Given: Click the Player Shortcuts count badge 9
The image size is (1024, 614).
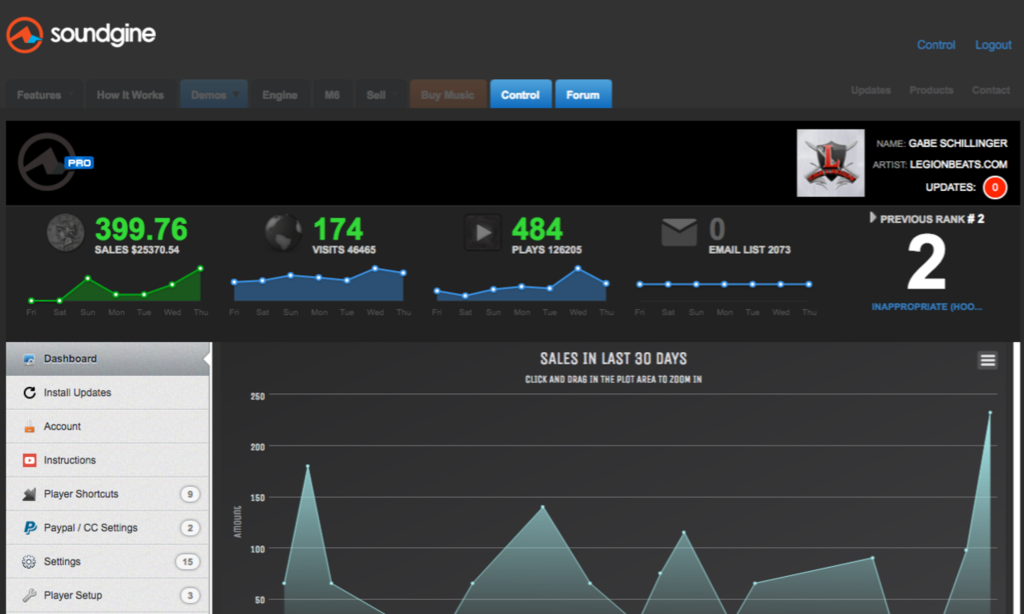Looking at the screenshot, I should [x=190, y=494].
